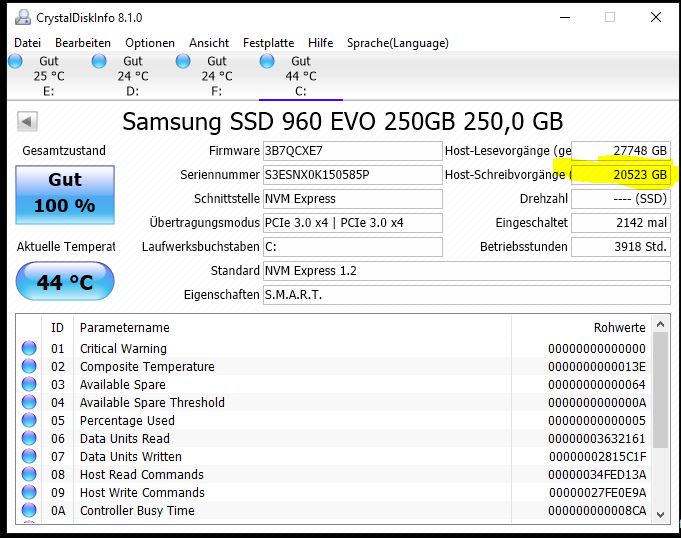Click status icon of Data Units Written row
The height and width of the screenshot is (538, 681).
pos(29,456)
